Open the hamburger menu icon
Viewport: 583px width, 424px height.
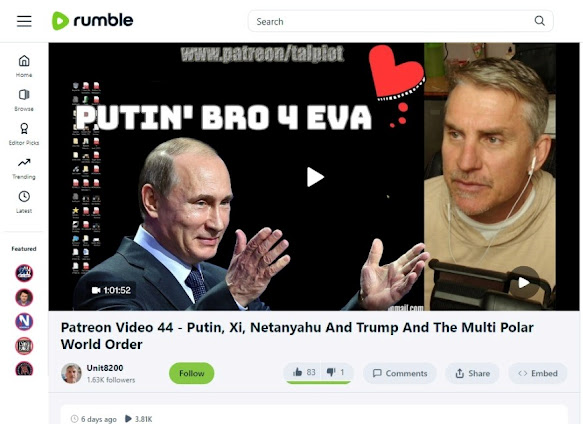(x=24, y=21)
